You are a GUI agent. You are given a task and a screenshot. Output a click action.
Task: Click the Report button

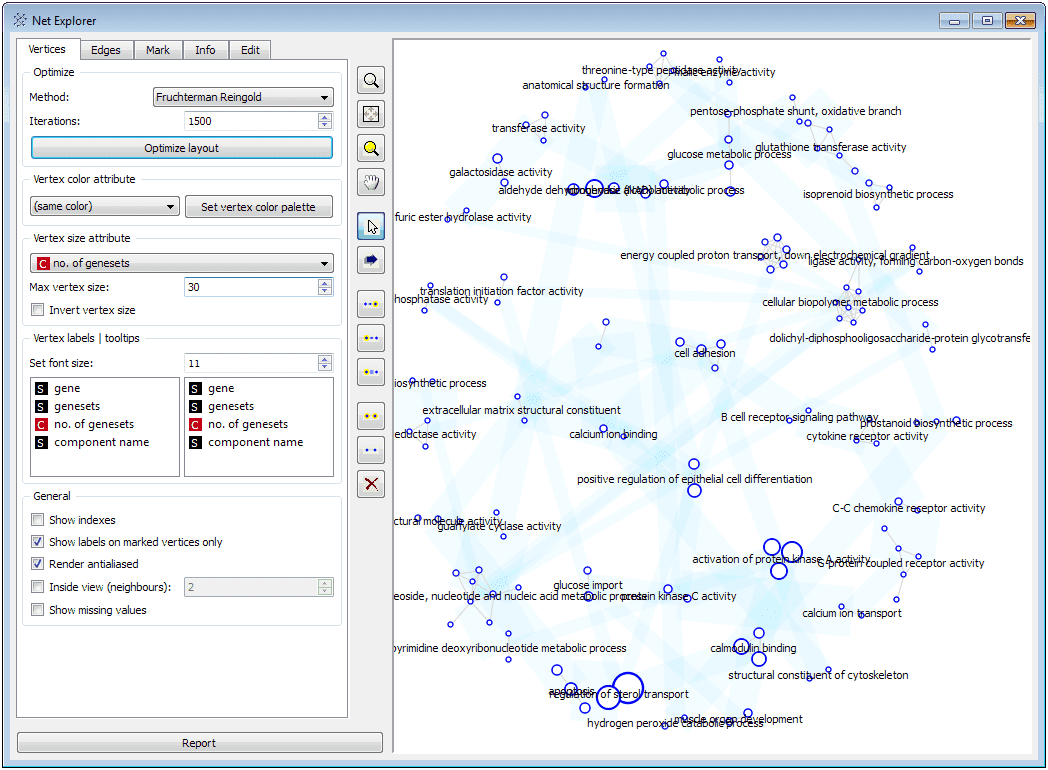(199, 742)
